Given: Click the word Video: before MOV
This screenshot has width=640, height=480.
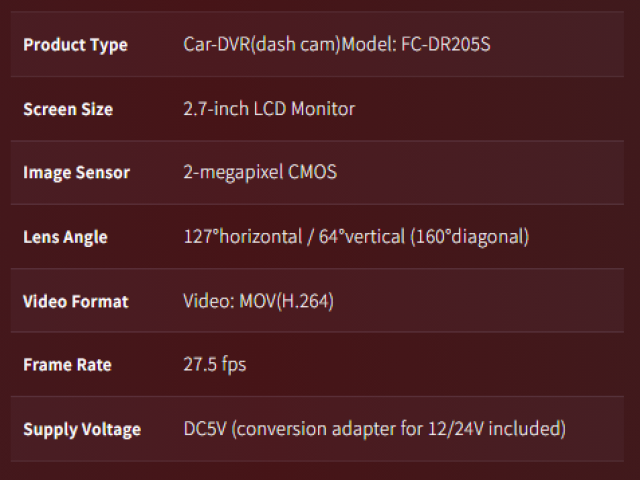Looking at the screenshot, I should click(x=208, y=301).
